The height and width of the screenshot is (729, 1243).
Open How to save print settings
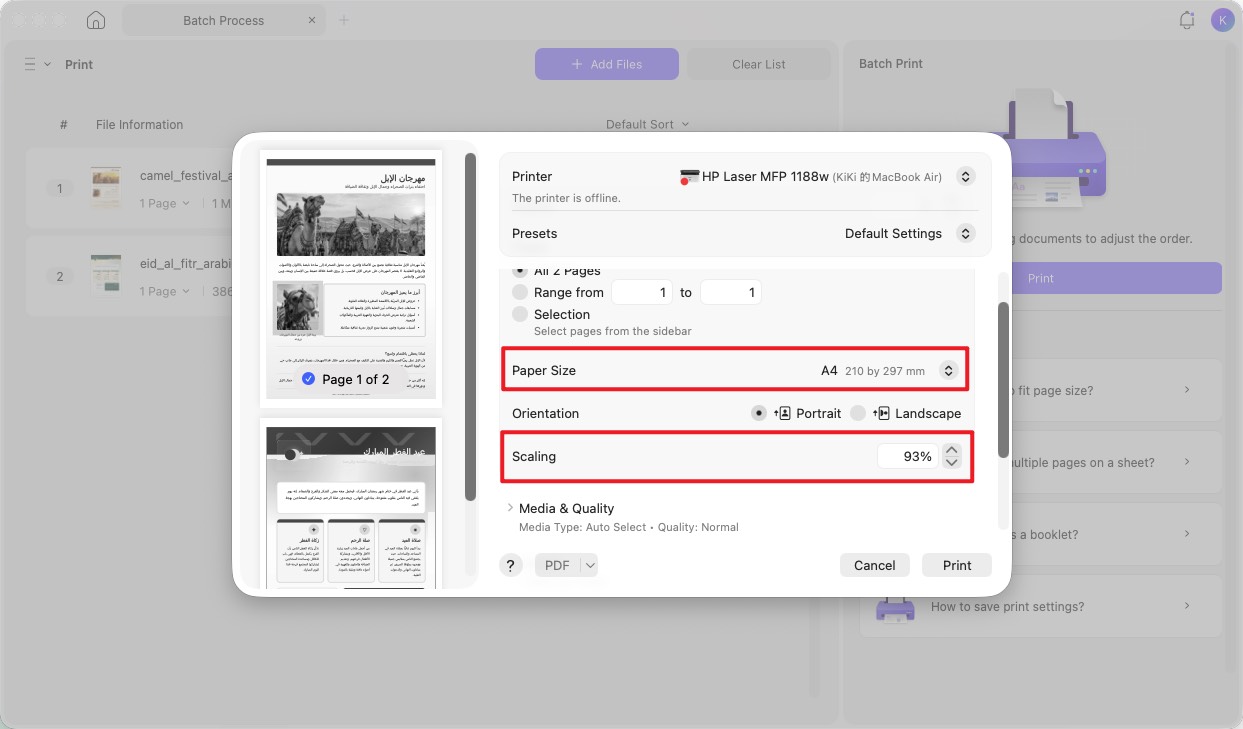point(1041,606)
